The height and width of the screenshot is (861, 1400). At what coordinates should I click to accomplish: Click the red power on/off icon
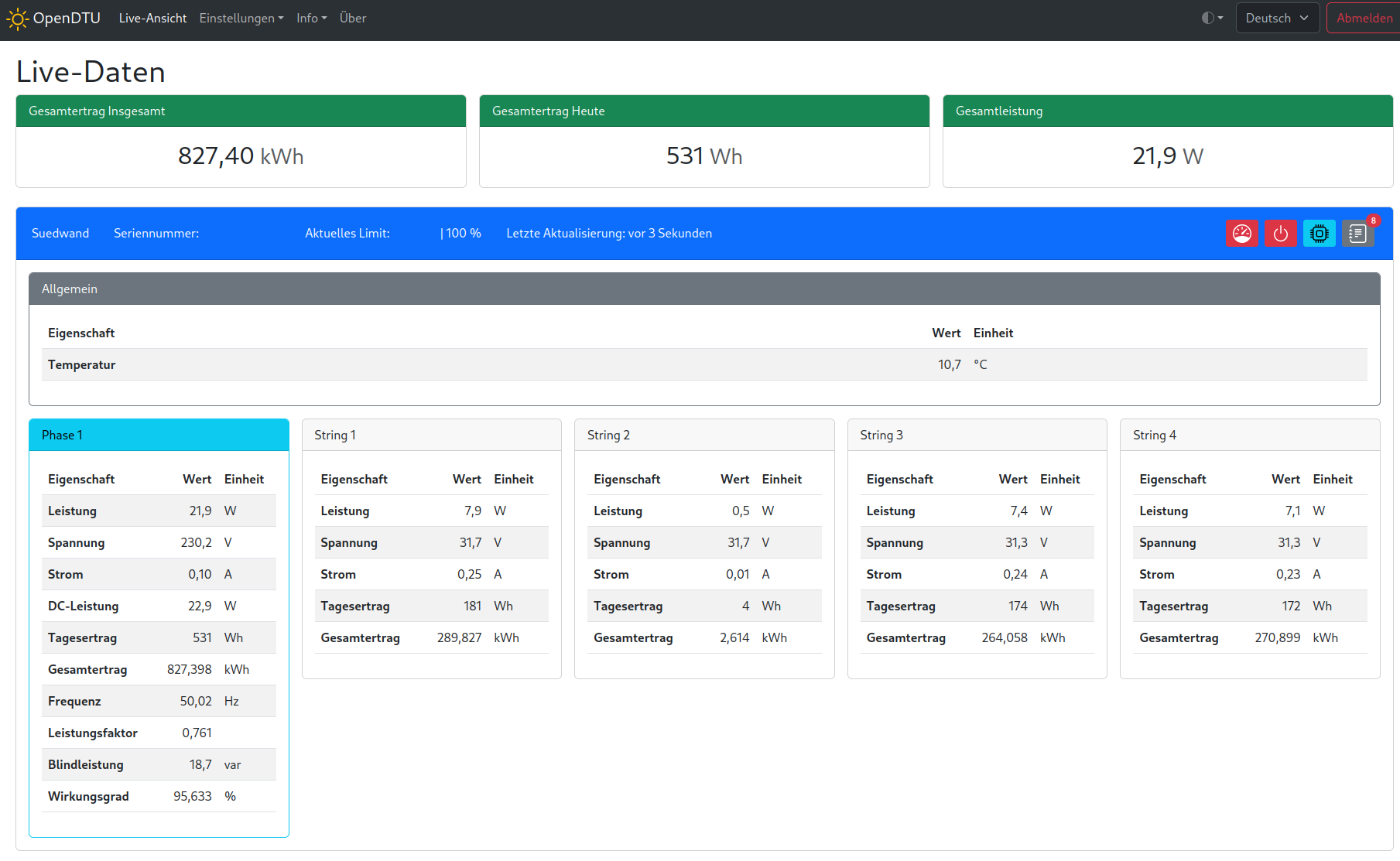pyautogui.click(x=1280, y=234)
